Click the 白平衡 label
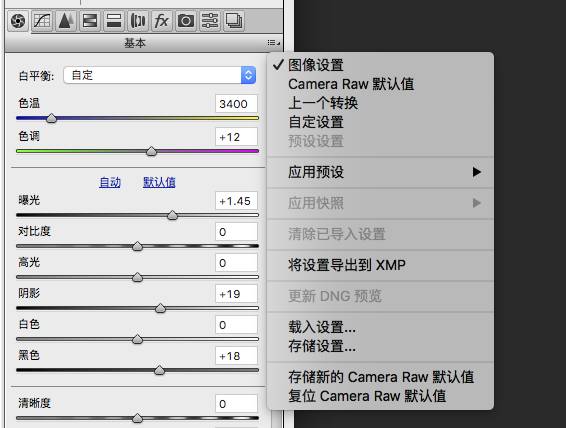This screenshot has width=566, height=428. tap(36, 76)
